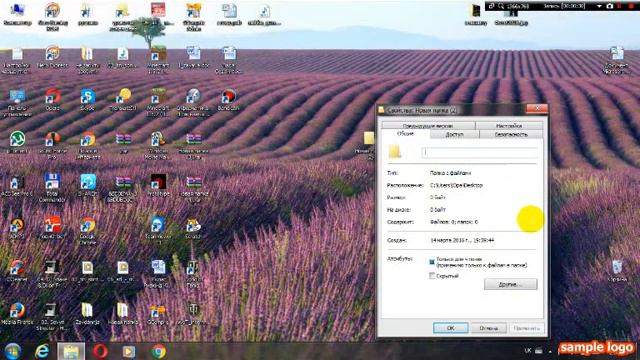Select the Control Panel desktop icon

click(17, 103)
